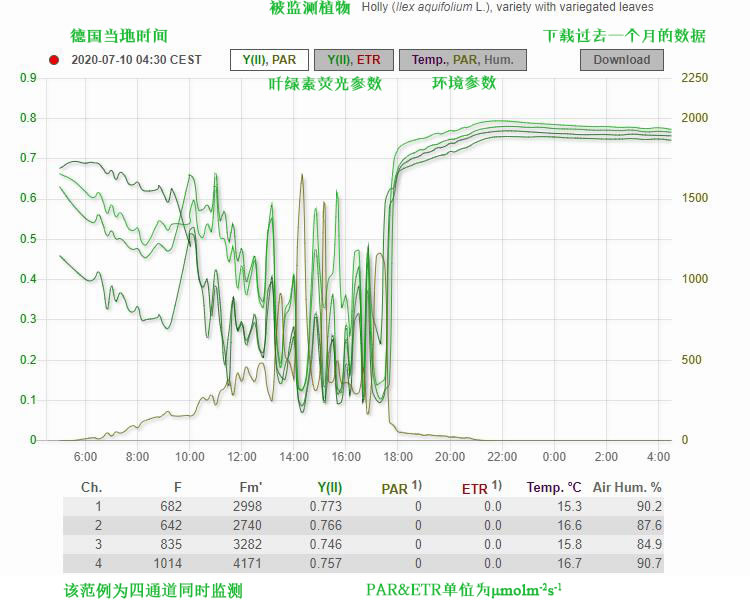Click the ETR column header
750x605 pixels.
[x=481, y=488]
